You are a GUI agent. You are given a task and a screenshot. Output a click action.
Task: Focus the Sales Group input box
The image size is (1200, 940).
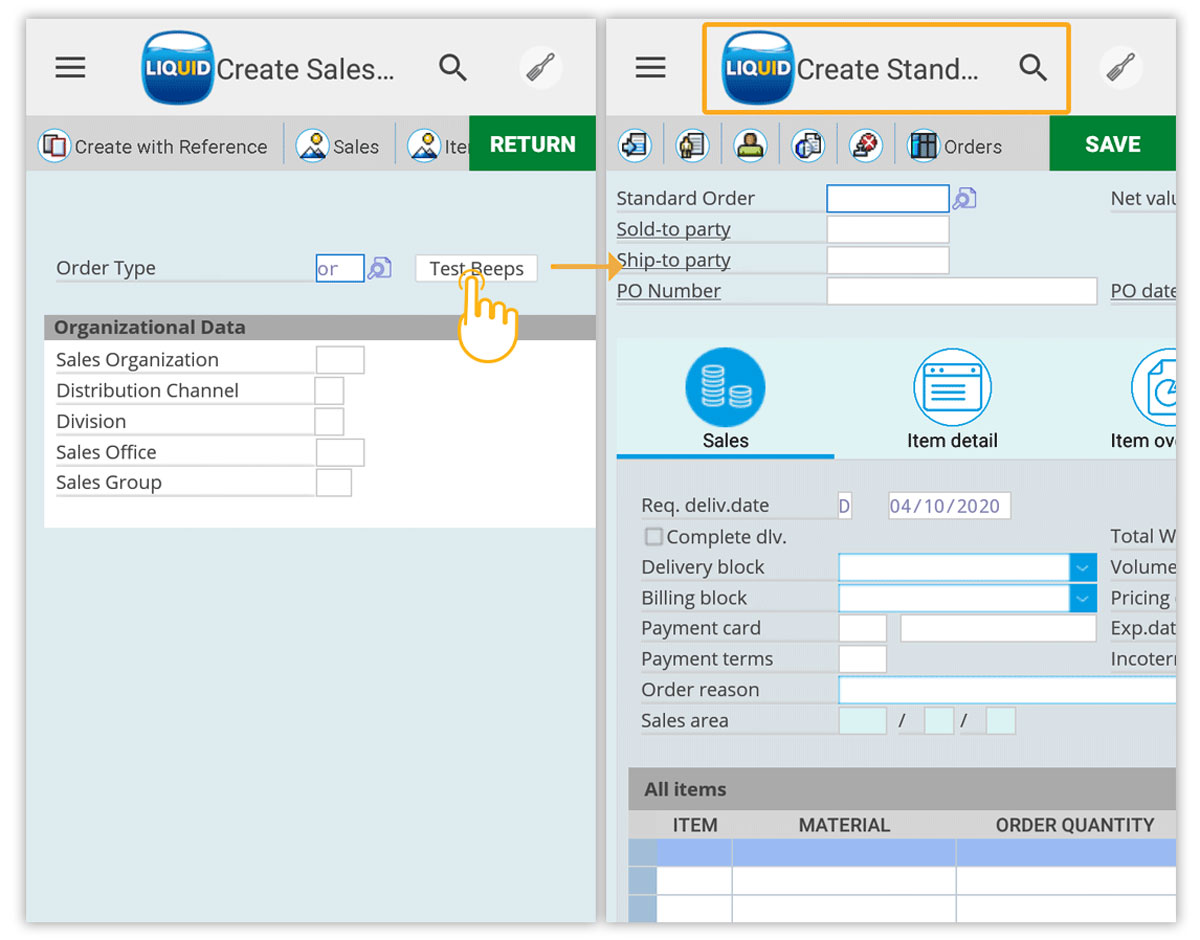tap(334, 483)
